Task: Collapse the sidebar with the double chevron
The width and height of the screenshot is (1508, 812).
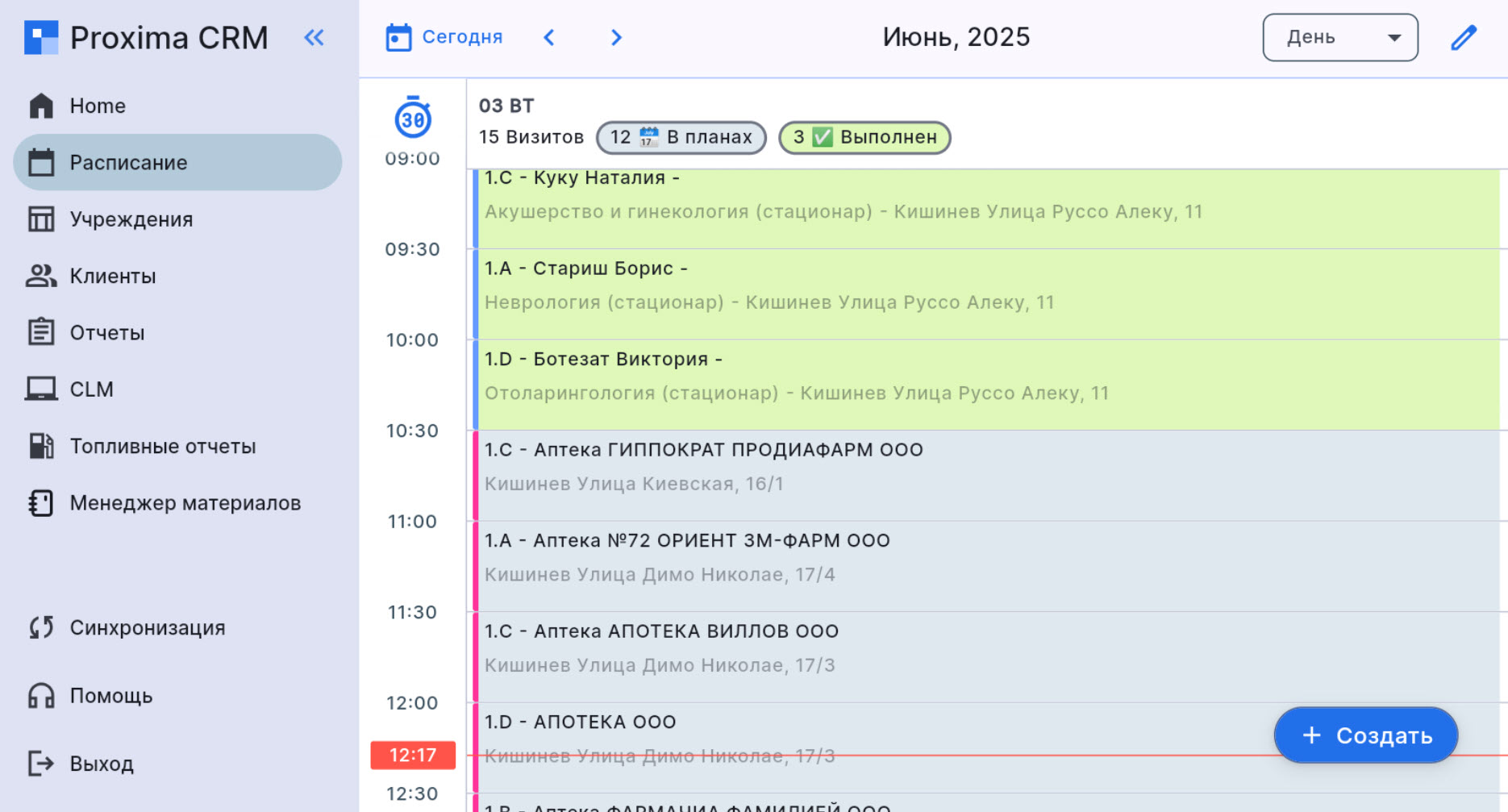Action: click(x=314, y=37)
